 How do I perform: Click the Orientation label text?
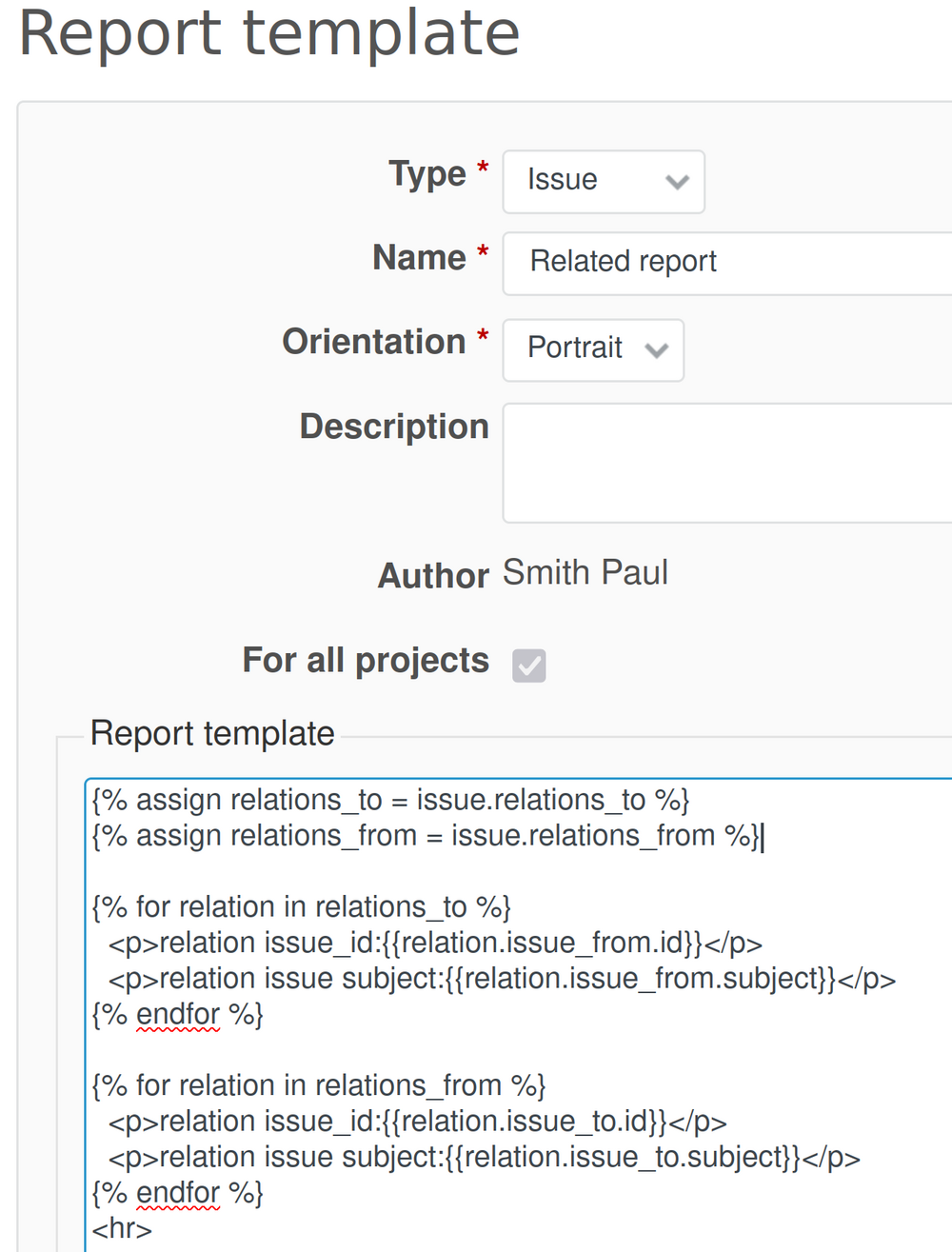point(375,342)
